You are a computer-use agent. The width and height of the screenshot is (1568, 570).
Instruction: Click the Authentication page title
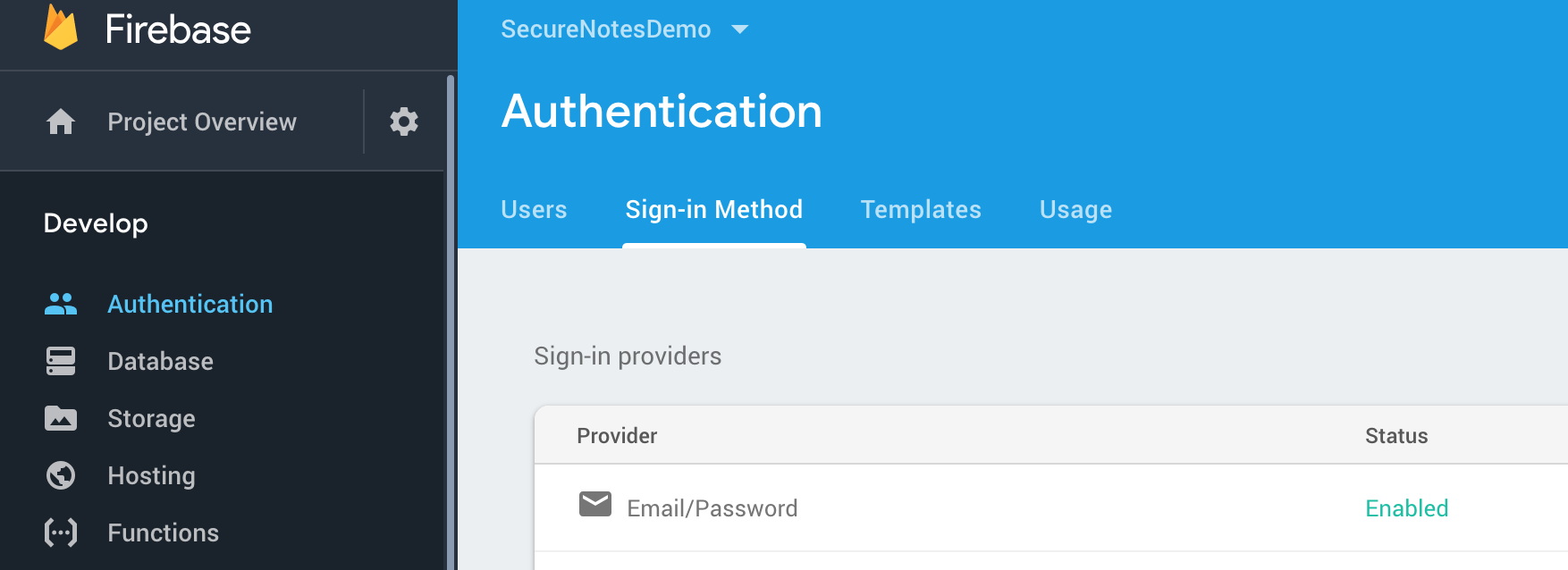pos(662,112)
